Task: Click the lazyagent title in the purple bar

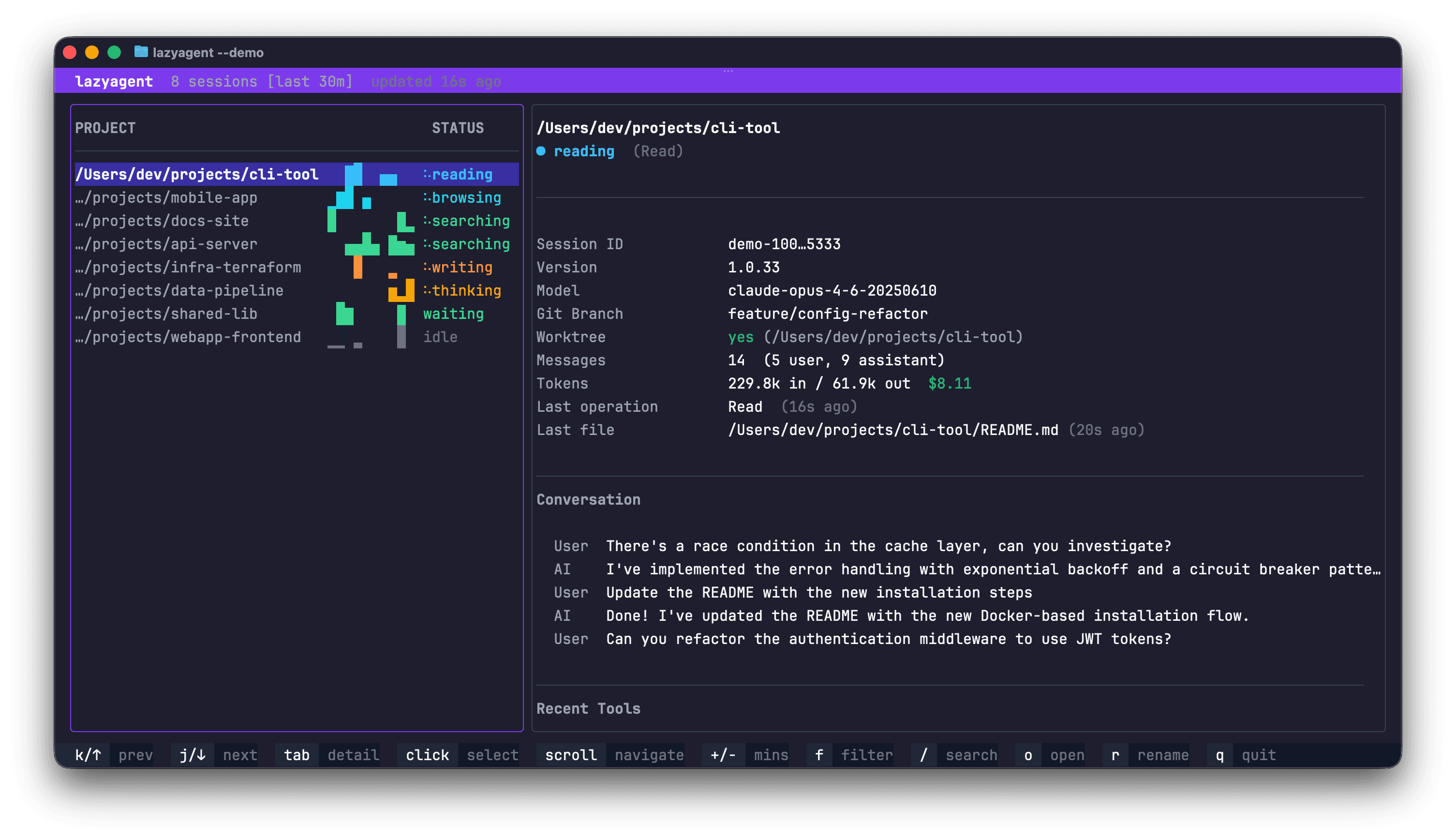Action: (x=114, y=81)
